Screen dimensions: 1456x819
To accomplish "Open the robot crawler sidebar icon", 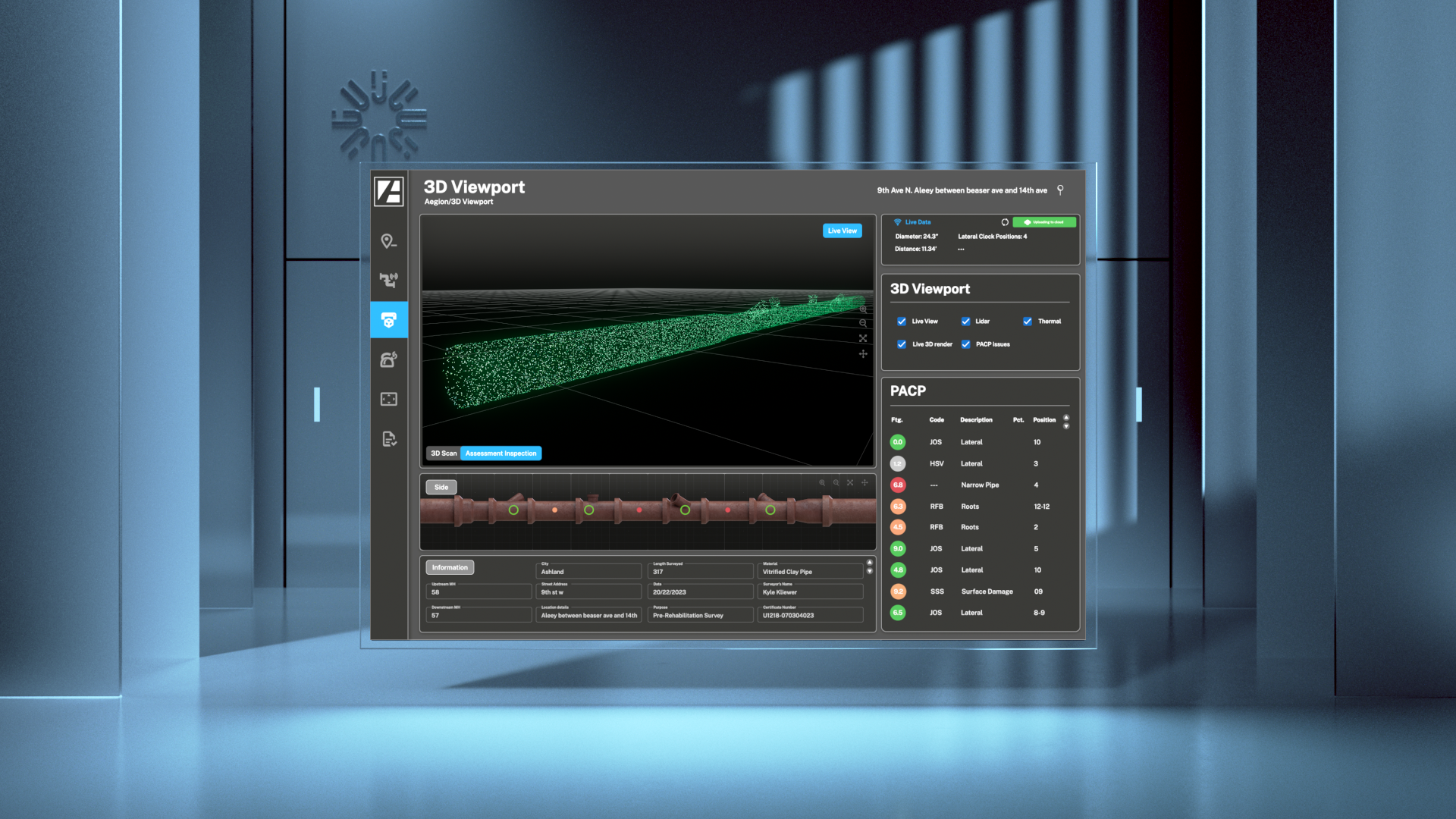I will point(388,359).
